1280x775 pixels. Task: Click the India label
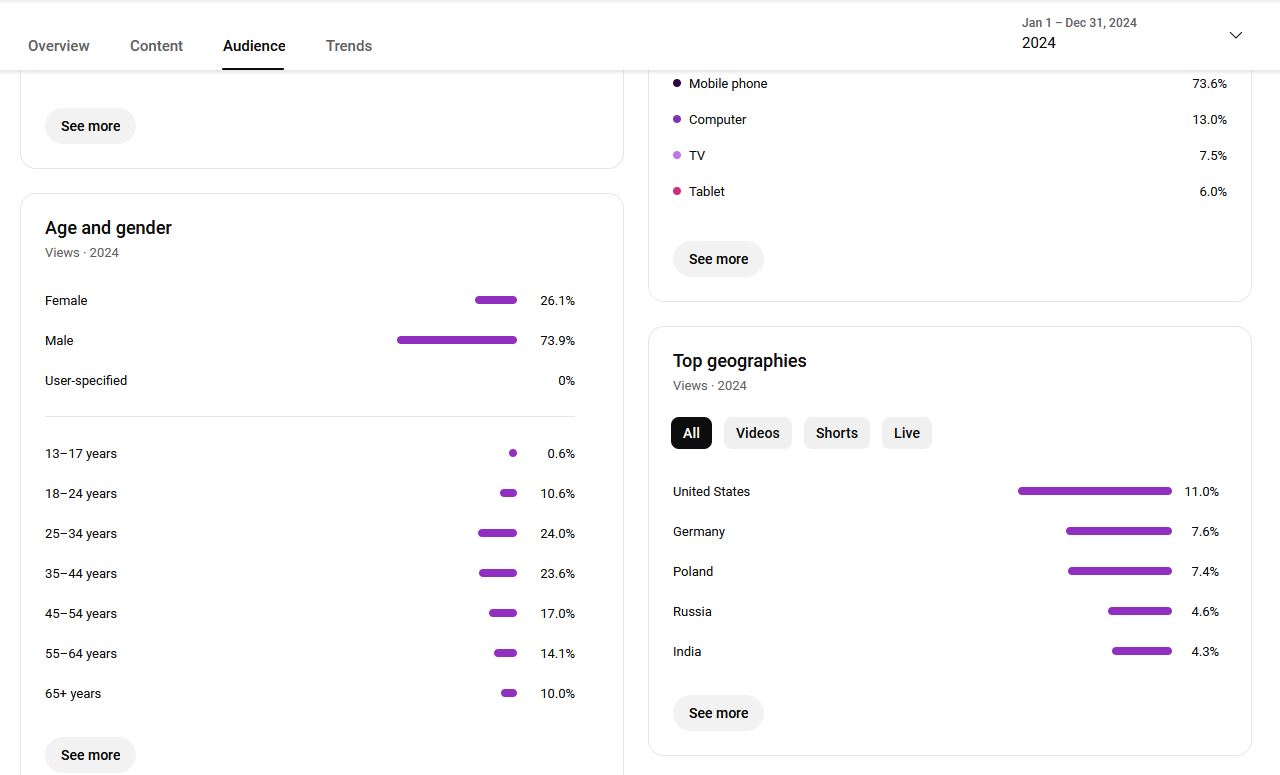click(687, 652)
